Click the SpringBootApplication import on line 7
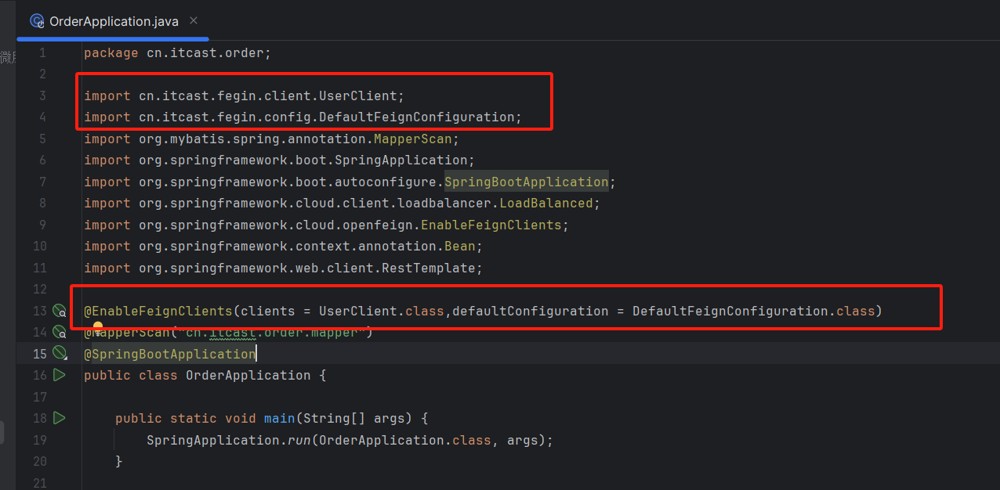 click(x=526, y=182)
